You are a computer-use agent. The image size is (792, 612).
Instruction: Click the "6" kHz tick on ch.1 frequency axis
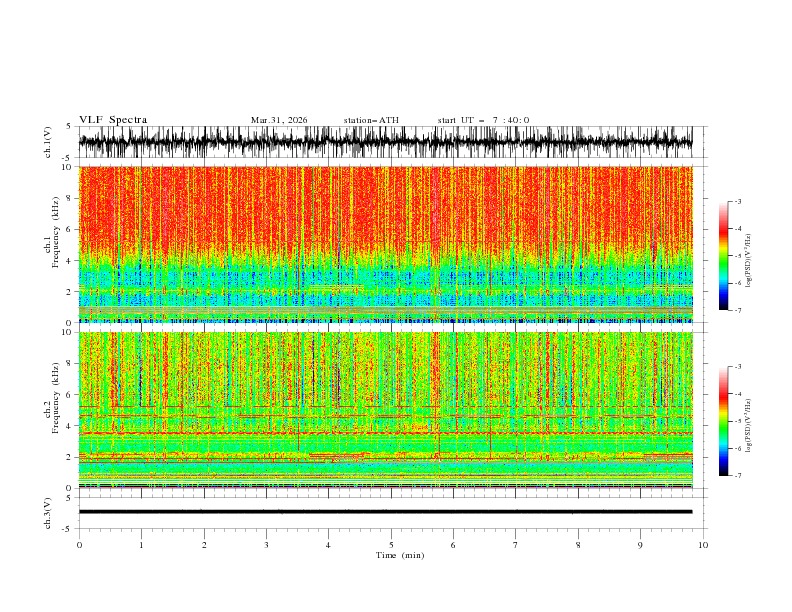tap(71, 229)
